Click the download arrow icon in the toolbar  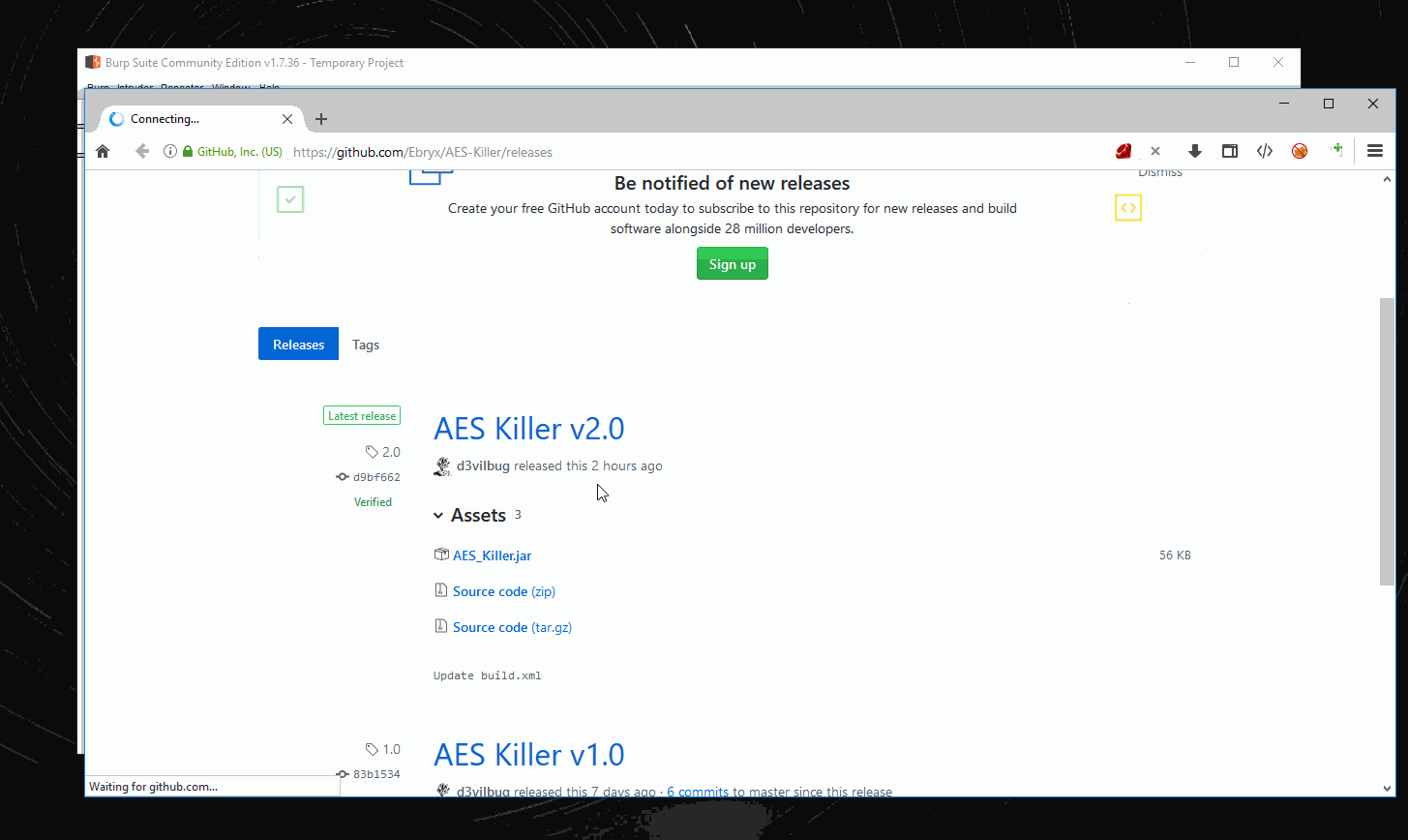point(1194,151)
